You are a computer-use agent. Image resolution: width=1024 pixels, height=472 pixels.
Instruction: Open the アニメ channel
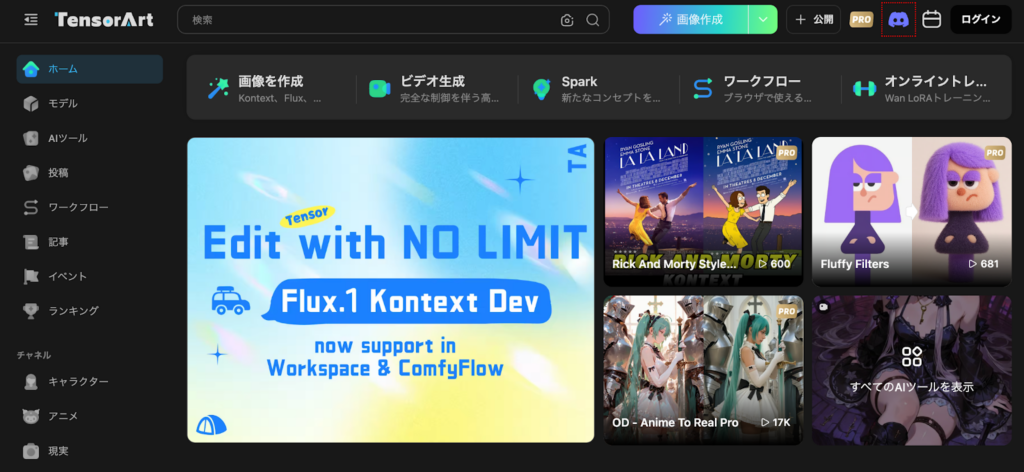pos(89,417)
